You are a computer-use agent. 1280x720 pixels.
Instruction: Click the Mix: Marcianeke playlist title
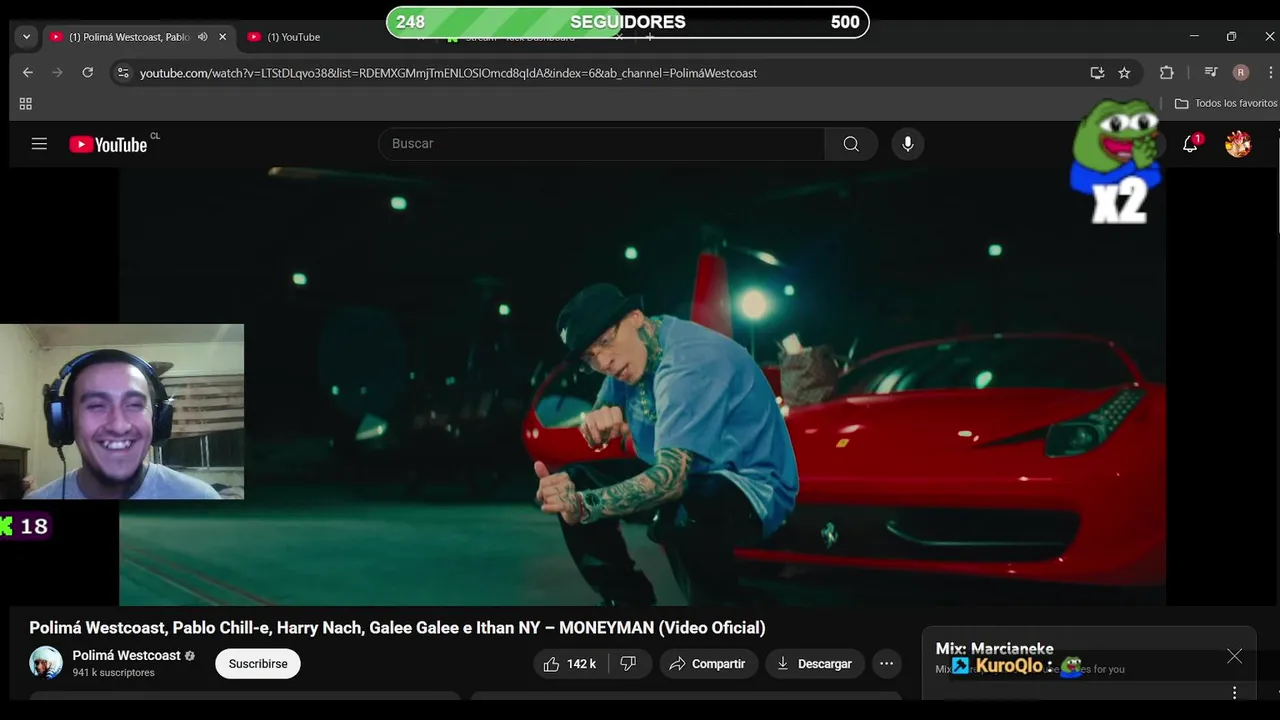(x=995, y=649)
